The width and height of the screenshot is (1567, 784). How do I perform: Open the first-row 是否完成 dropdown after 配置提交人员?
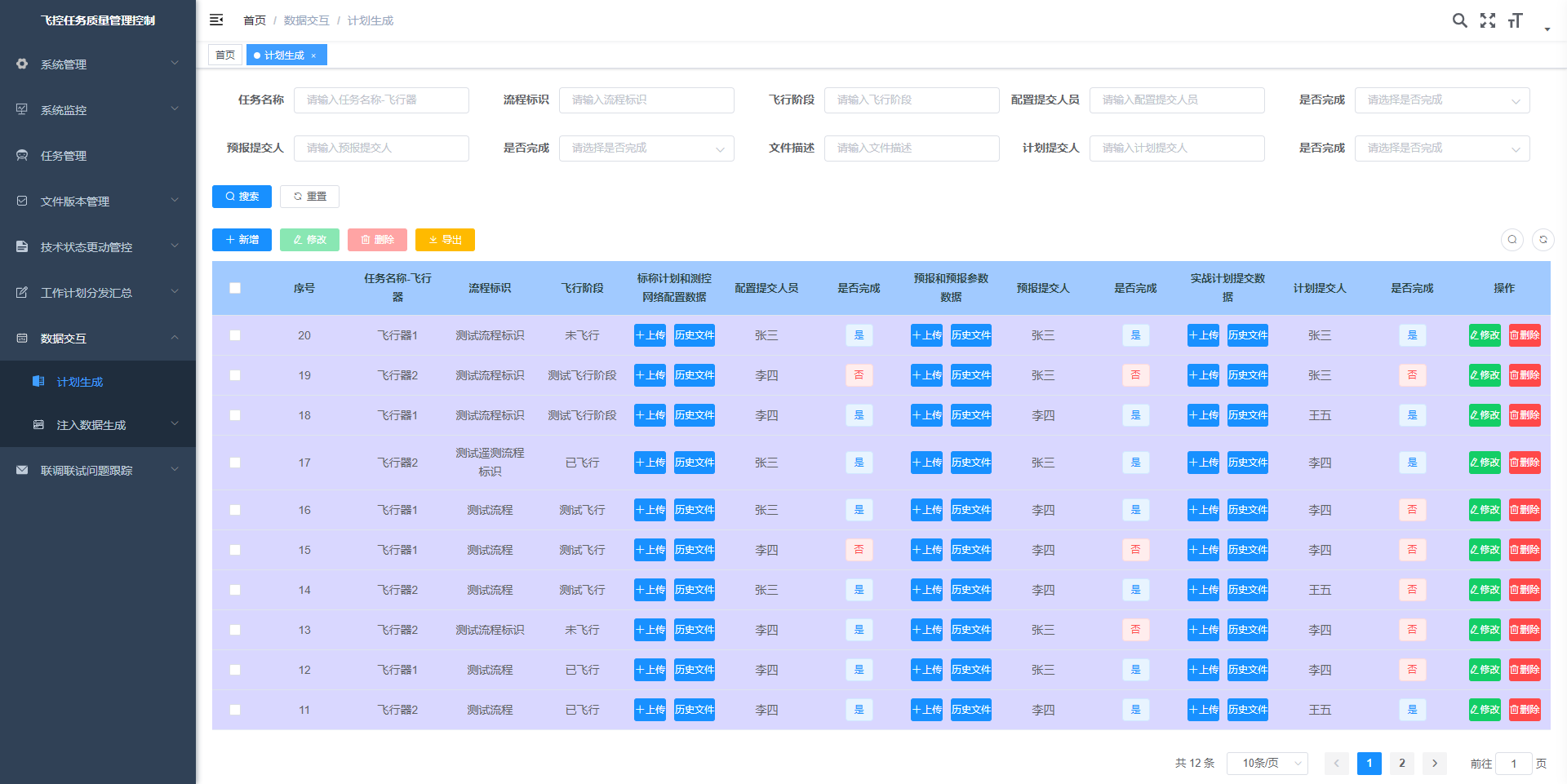1442,100
